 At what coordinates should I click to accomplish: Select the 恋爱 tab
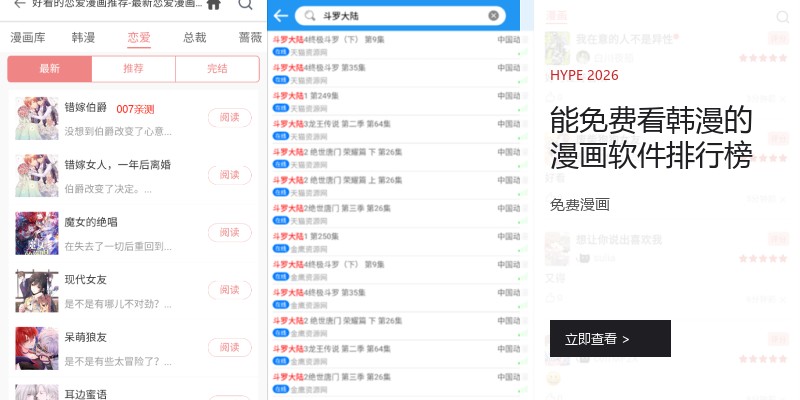coord(139,37)
